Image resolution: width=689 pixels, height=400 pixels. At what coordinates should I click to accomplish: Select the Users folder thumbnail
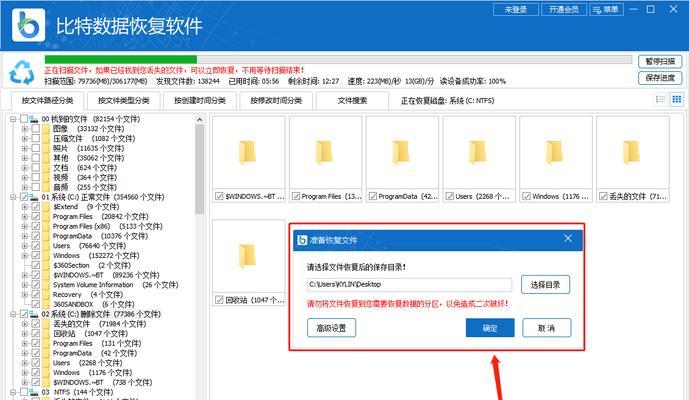coord(479,153)
